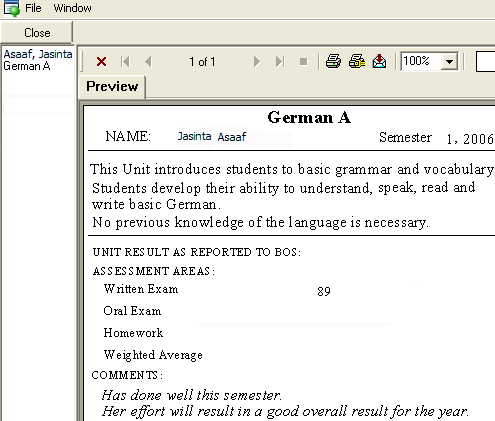
Task: Click the zoom percentage field showing 100%
Action: (421, 61)
